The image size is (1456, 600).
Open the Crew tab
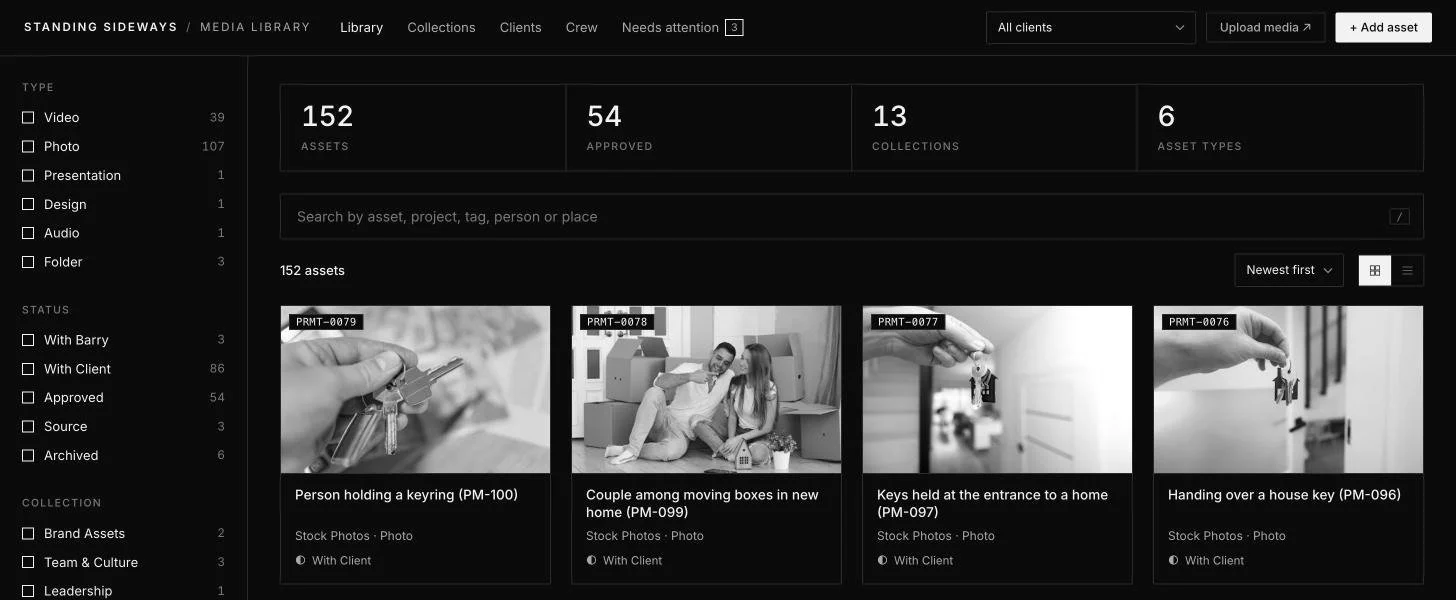(581, 27)
